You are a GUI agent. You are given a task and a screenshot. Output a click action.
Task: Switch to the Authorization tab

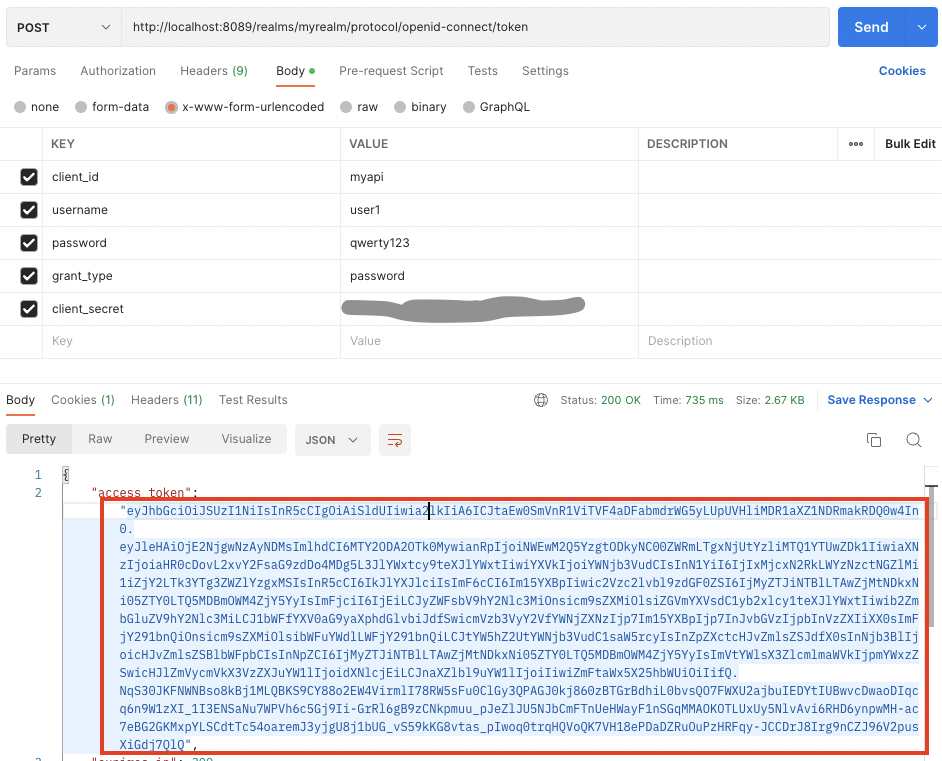118,71
